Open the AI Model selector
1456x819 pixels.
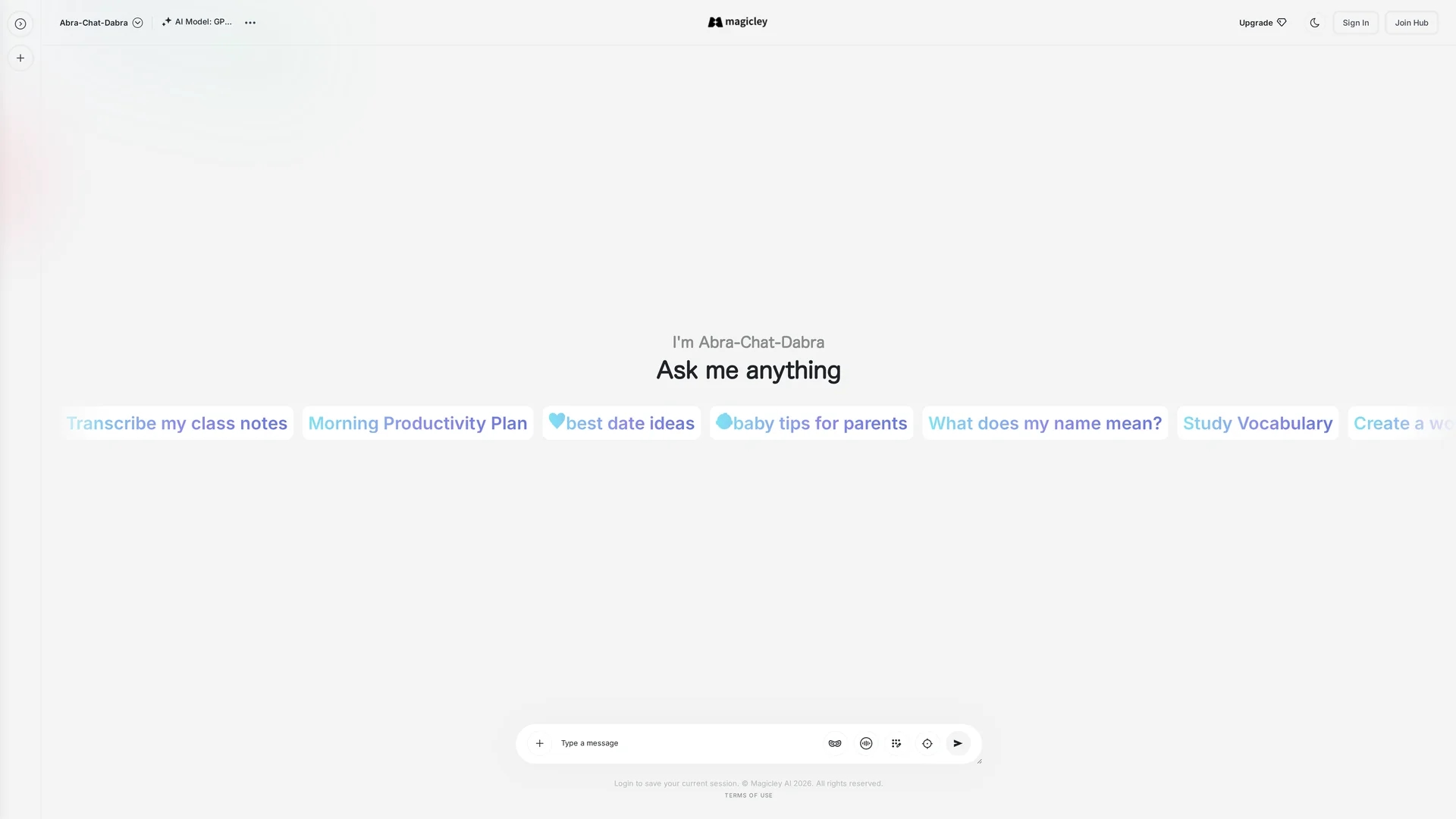(197, 22)
